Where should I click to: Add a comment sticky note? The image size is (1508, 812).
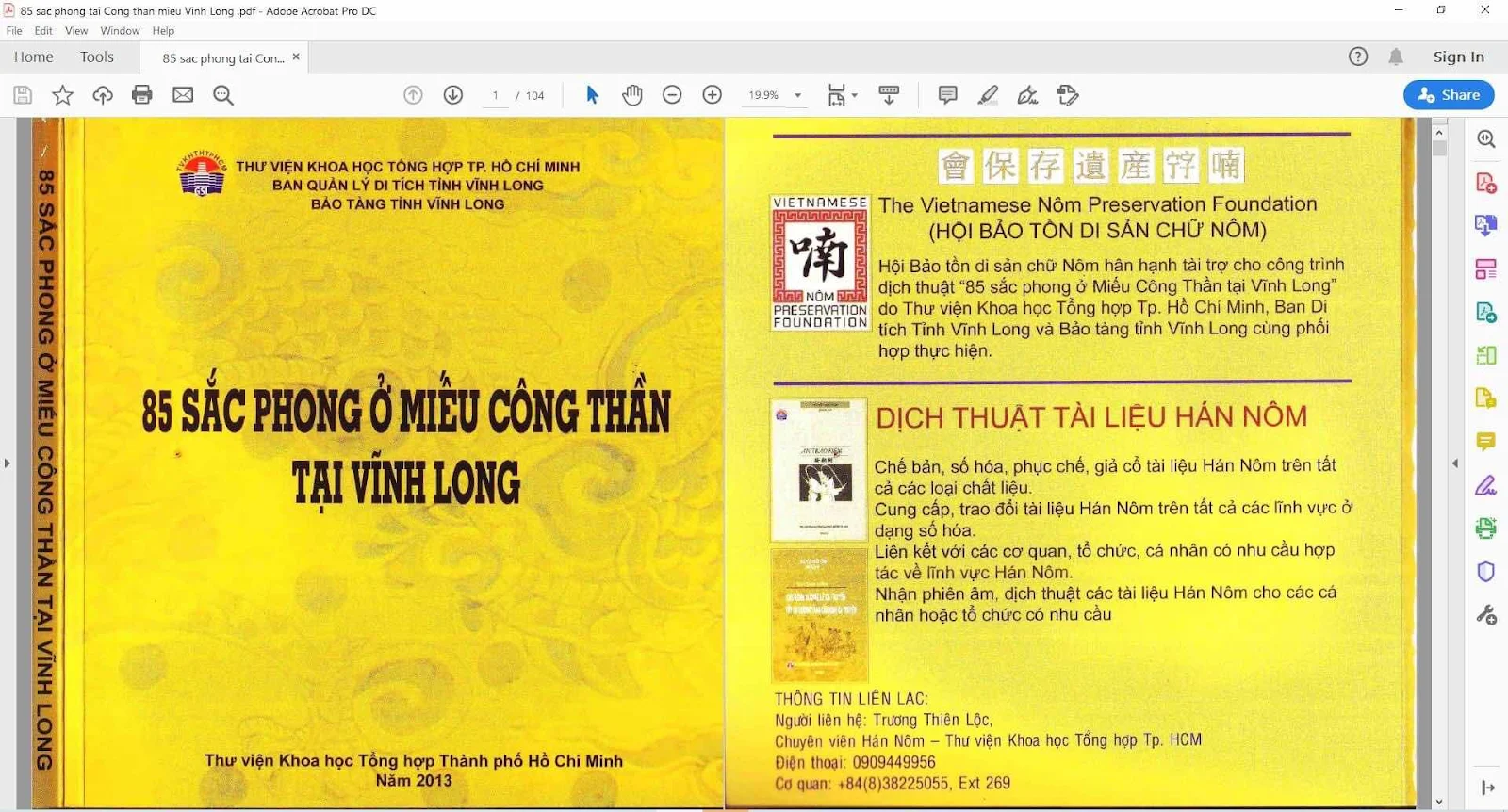tap(948, 95)
